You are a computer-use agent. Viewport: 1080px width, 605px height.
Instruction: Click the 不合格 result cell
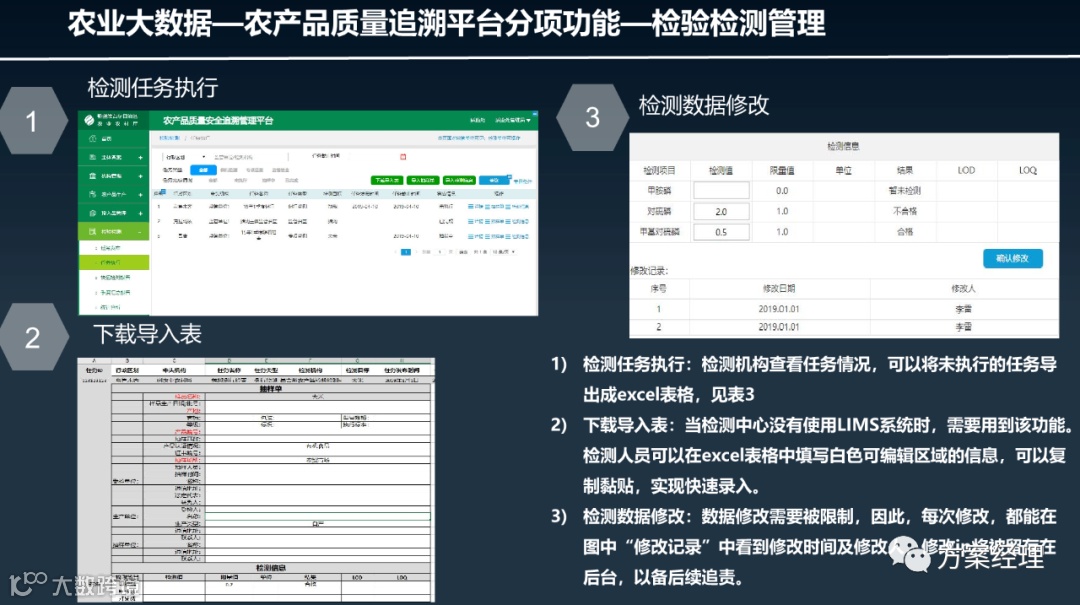click(904, 212)
